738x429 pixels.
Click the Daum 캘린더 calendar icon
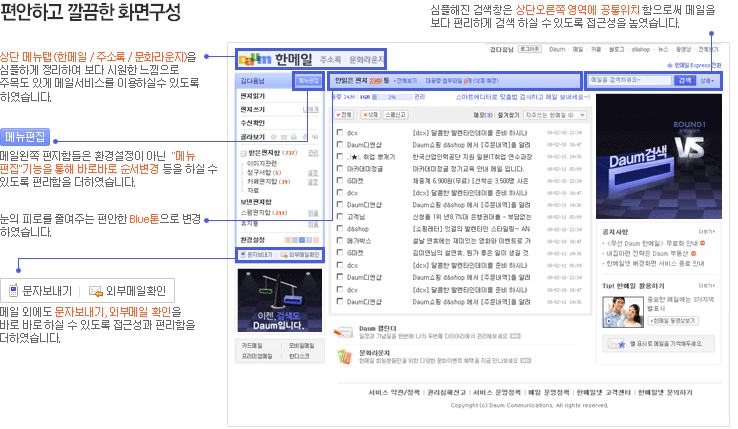coord(343,332)
